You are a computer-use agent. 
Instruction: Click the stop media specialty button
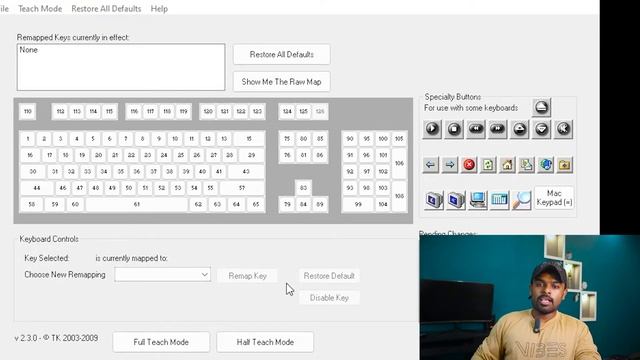coord(454,129)
